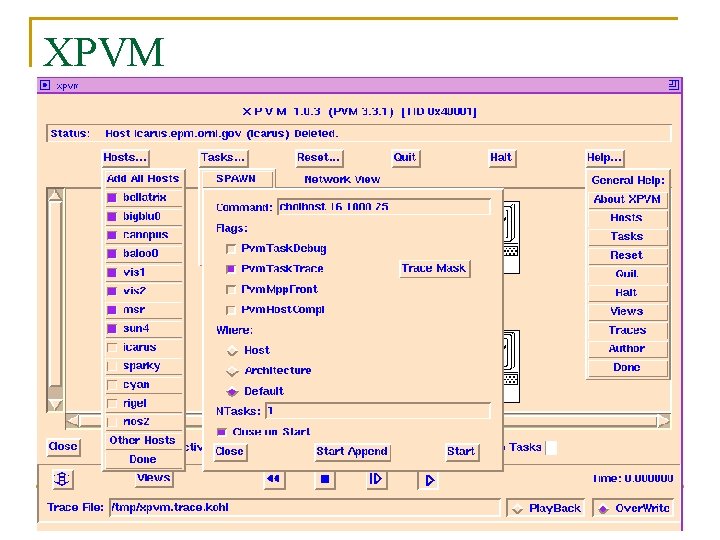Open the Tasks... menu
Screen dimensions: 720x540
pyautogui.click(x=223, y=158)
